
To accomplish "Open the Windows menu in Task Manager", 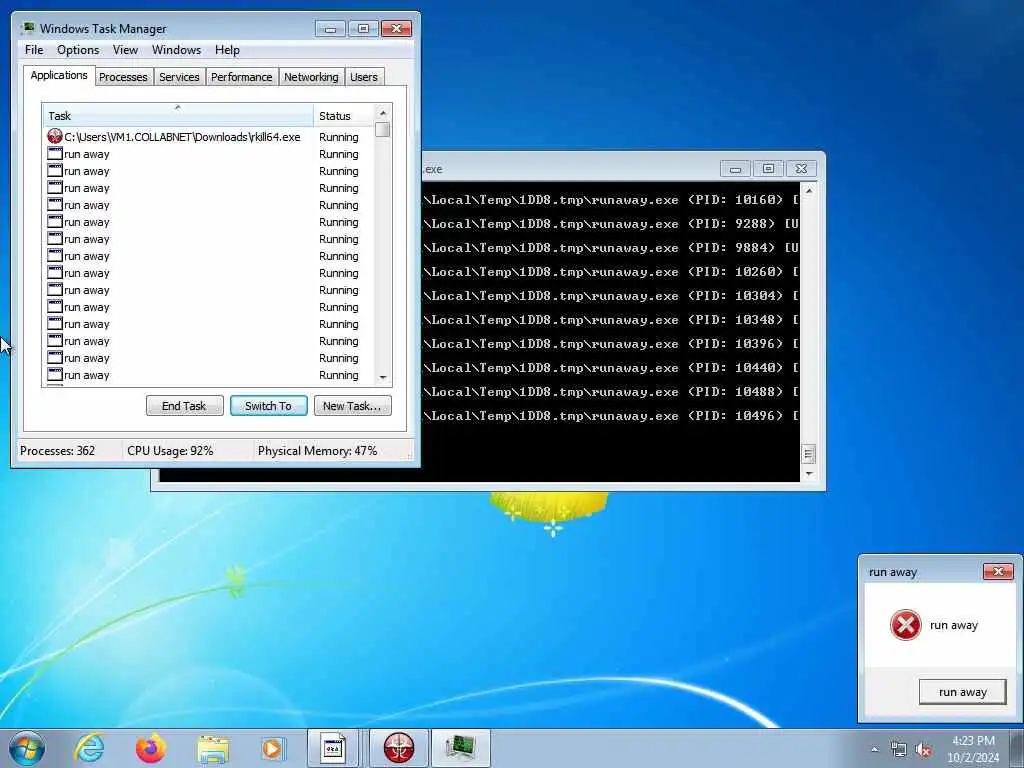I will (176, 50).
